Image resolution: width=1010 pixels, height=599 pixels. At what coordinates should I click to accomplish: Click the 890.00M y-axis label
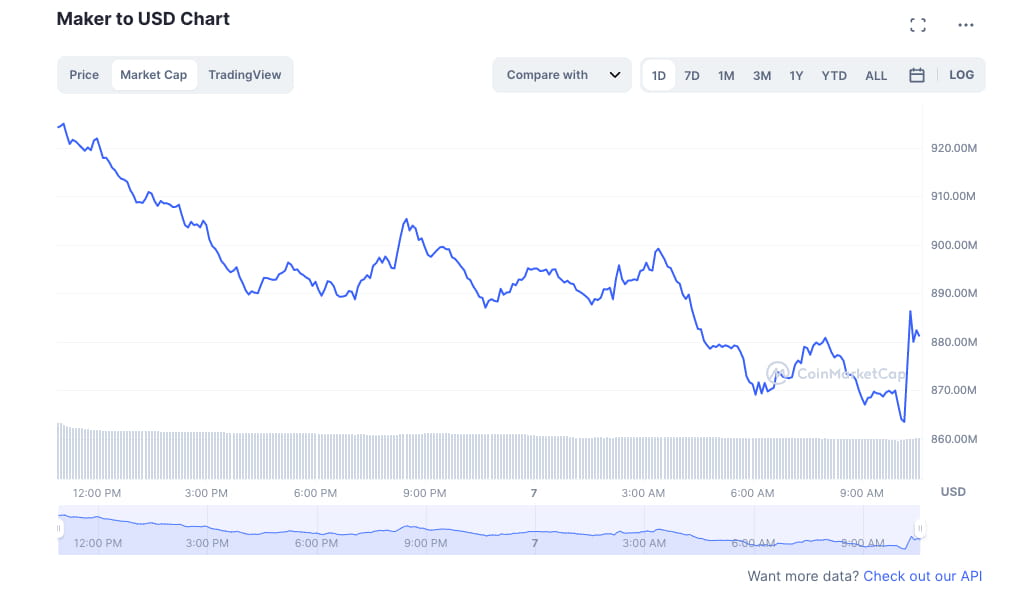[x=954, y=293]
